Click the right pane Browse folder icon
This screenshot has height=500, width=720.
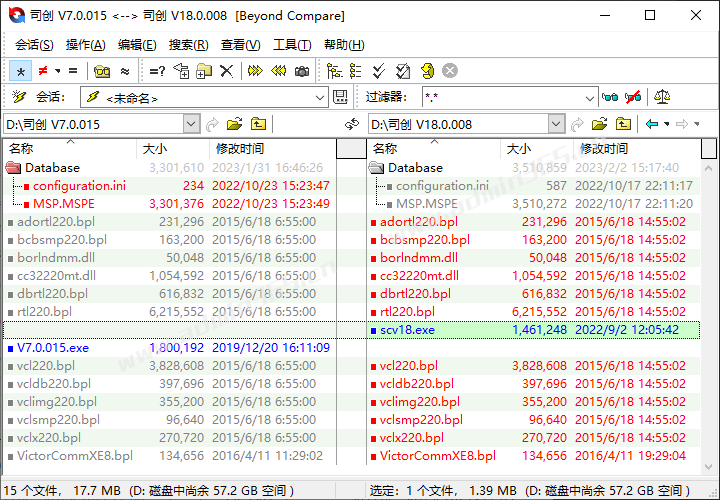click(599, 124)
